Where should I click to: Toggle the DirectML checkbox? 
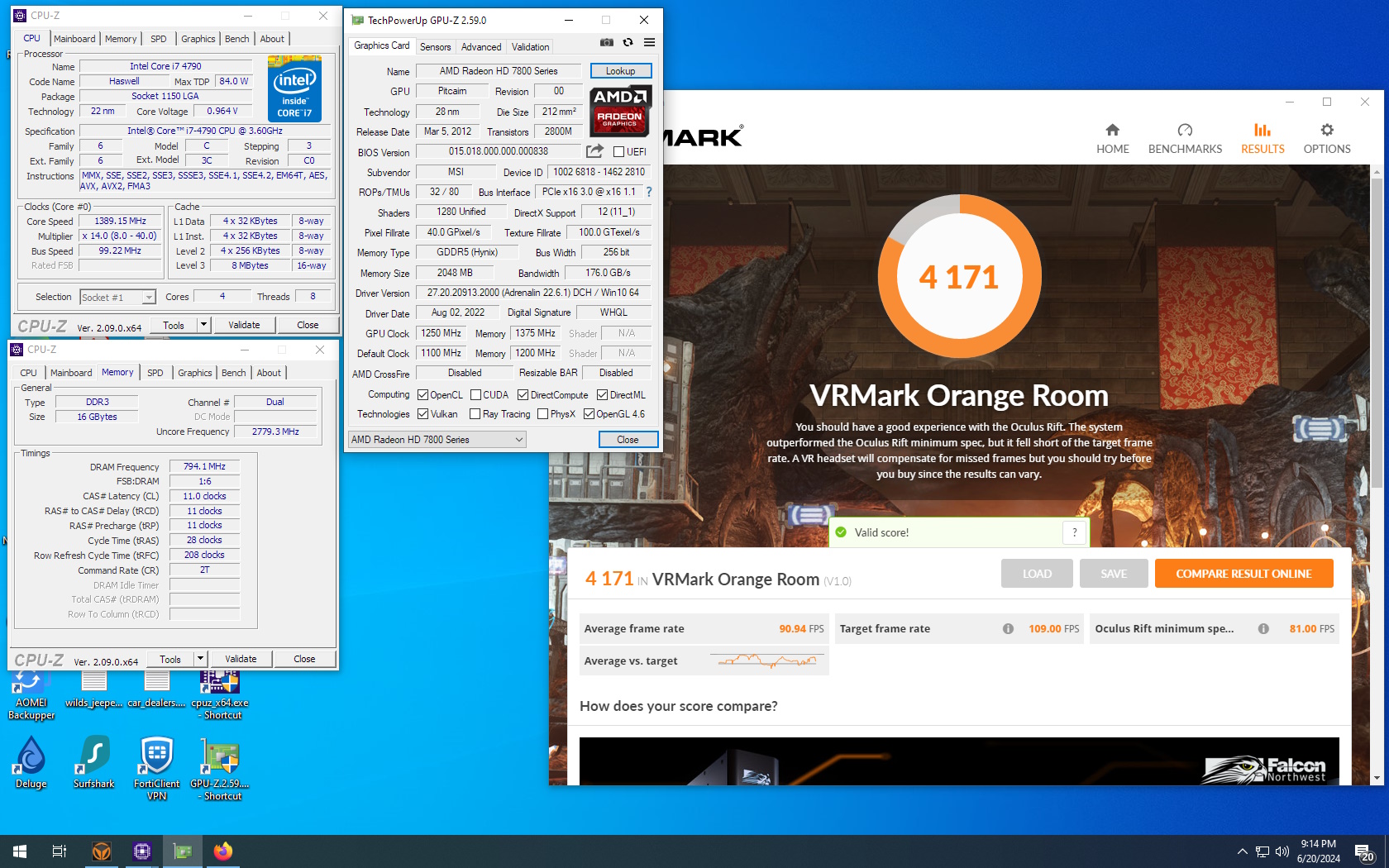point(602,395)
